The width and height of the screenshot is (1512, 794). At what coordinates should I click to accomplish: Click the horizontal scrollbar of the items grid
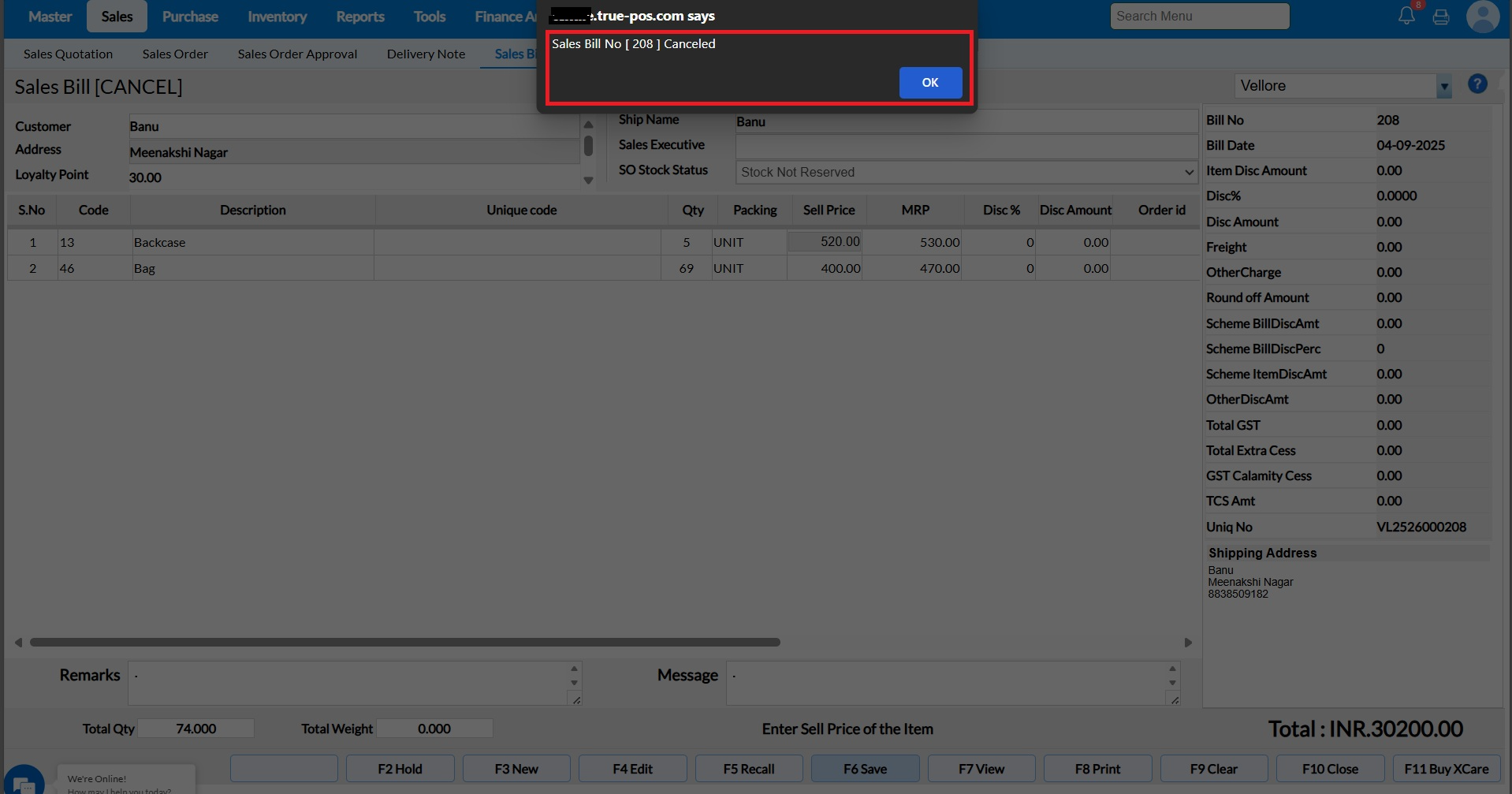click(404, 643)
